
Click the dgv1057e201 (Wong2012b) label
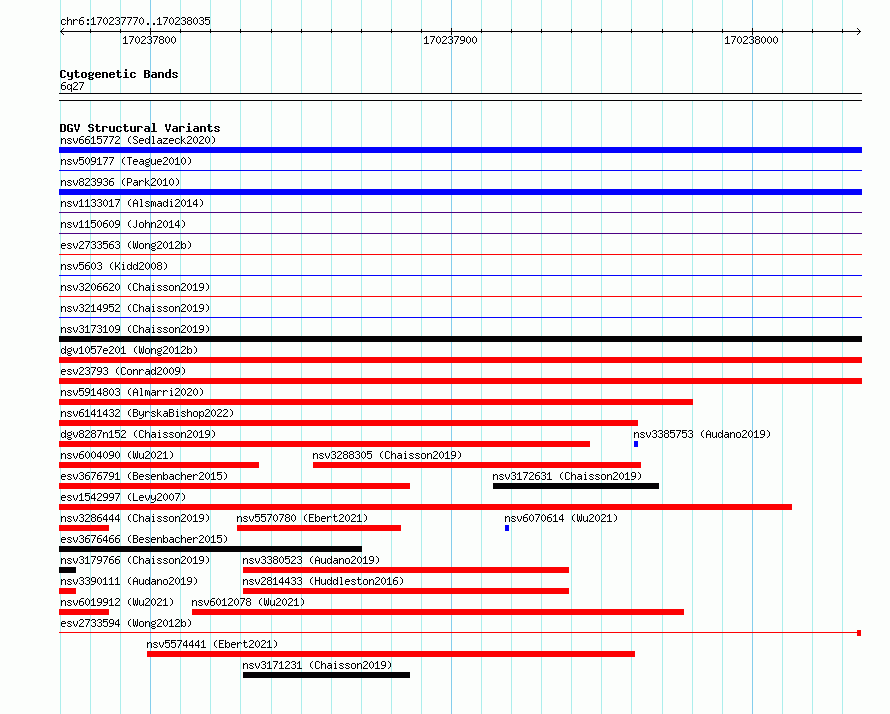pyautogui.click(x=129, y=350)
